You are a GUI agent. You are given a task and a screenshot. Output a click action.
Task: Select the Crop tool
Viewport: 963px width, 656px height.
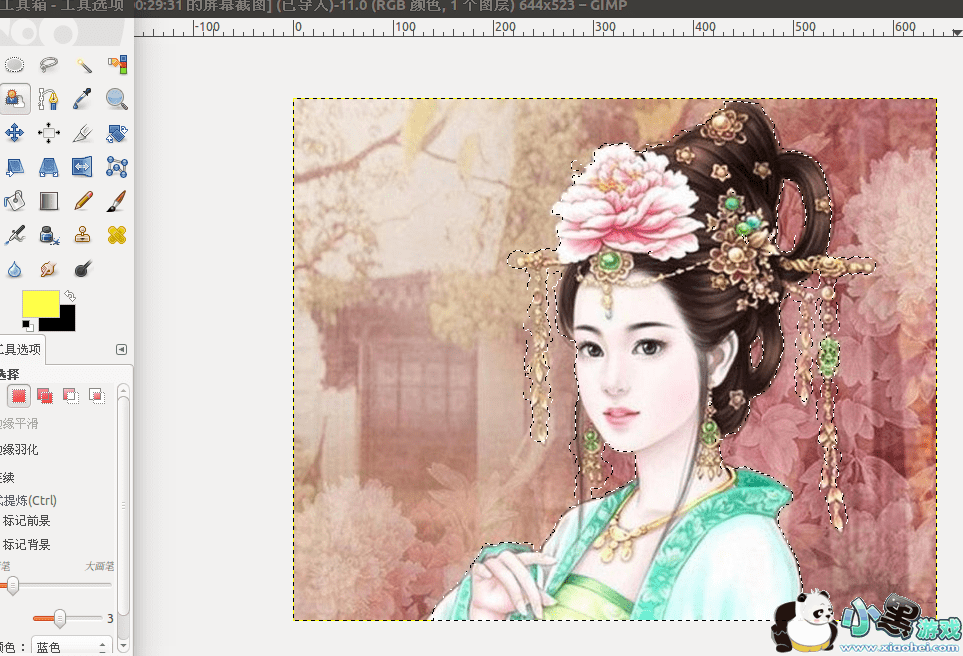point(83,133)
